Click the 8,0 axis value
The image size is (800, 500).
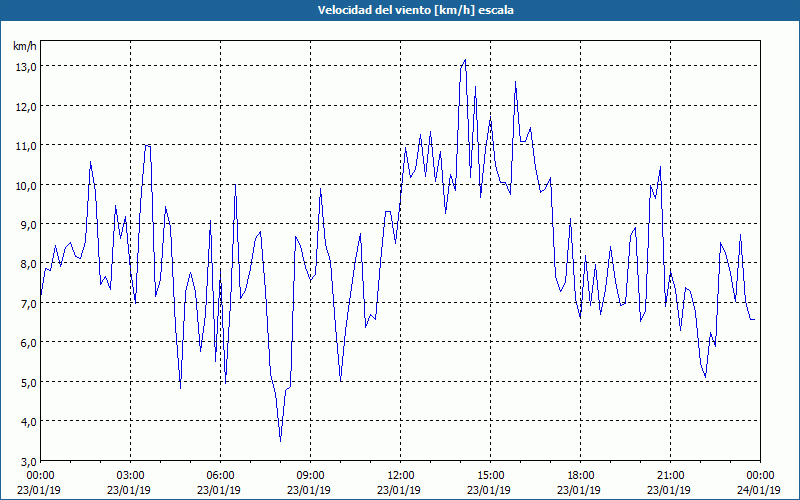27,264
